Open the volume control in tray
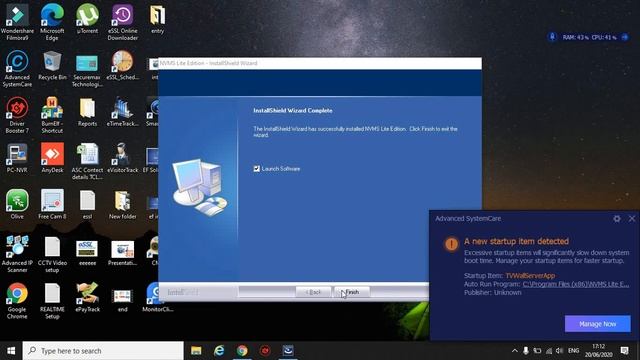Viewport: 640px width, 360px height. pos(560,351)
